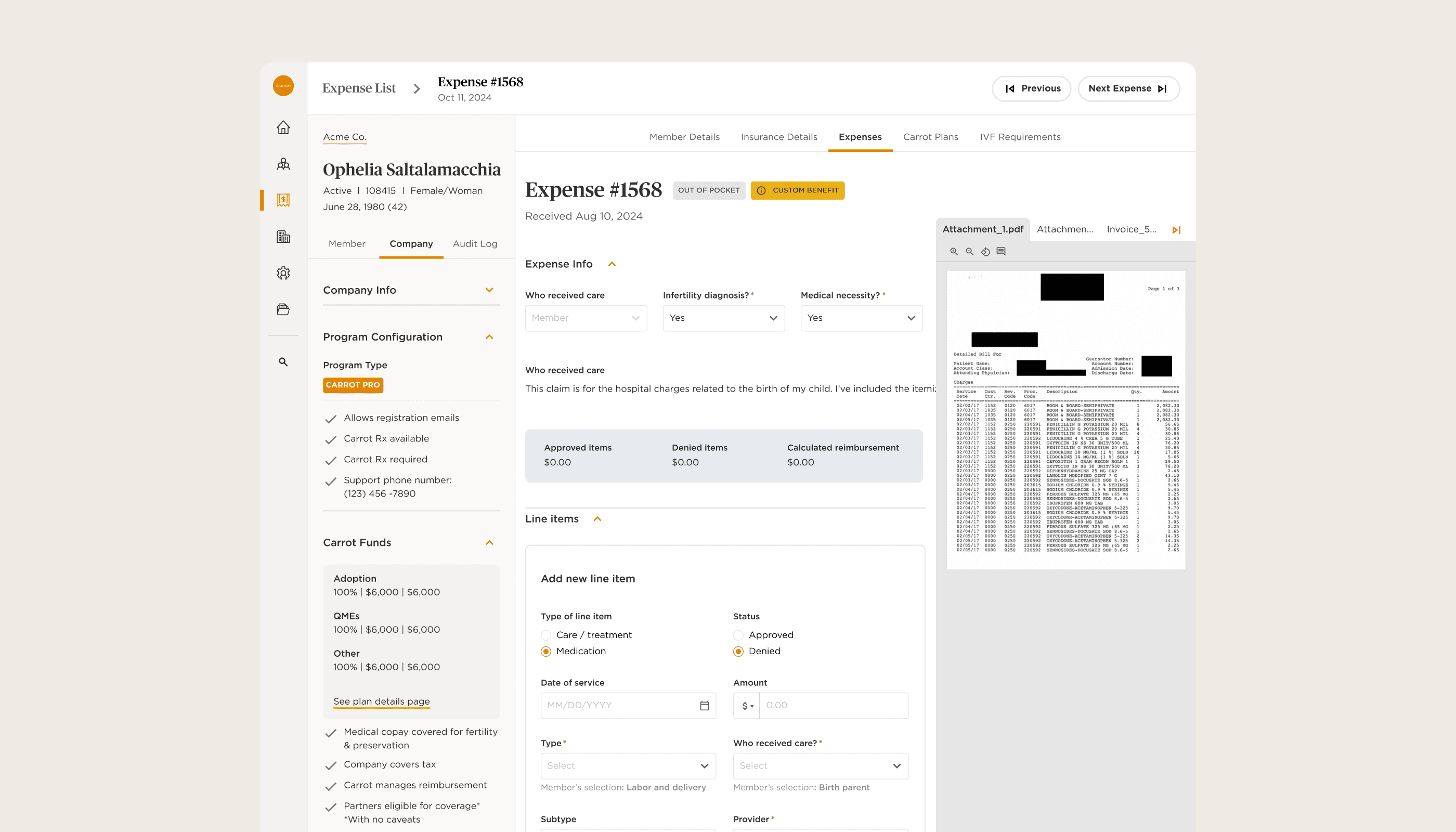Click the Amount input field

click(833, 706)
